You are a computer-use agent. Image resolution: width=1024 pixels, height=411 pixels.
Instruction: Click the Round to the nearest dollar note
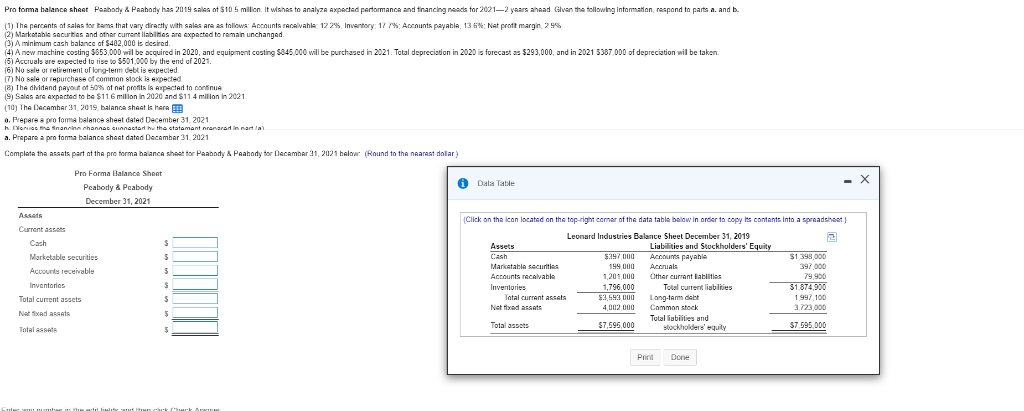[411, 154]
